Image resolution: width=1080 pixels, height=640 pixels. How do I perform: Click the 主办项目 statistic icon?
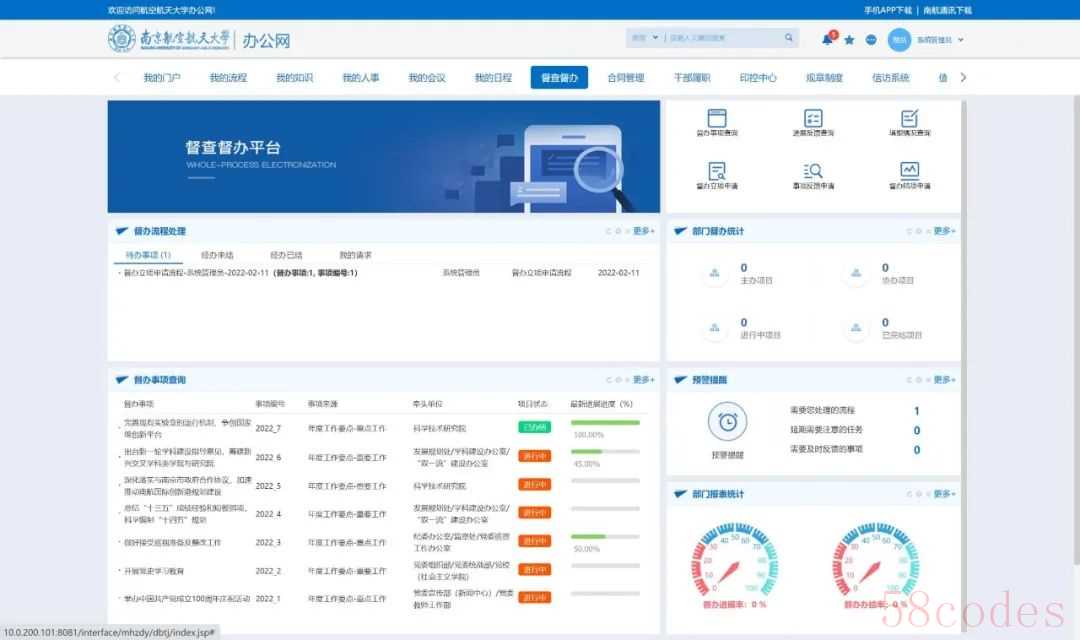click(x=714, y=273)
